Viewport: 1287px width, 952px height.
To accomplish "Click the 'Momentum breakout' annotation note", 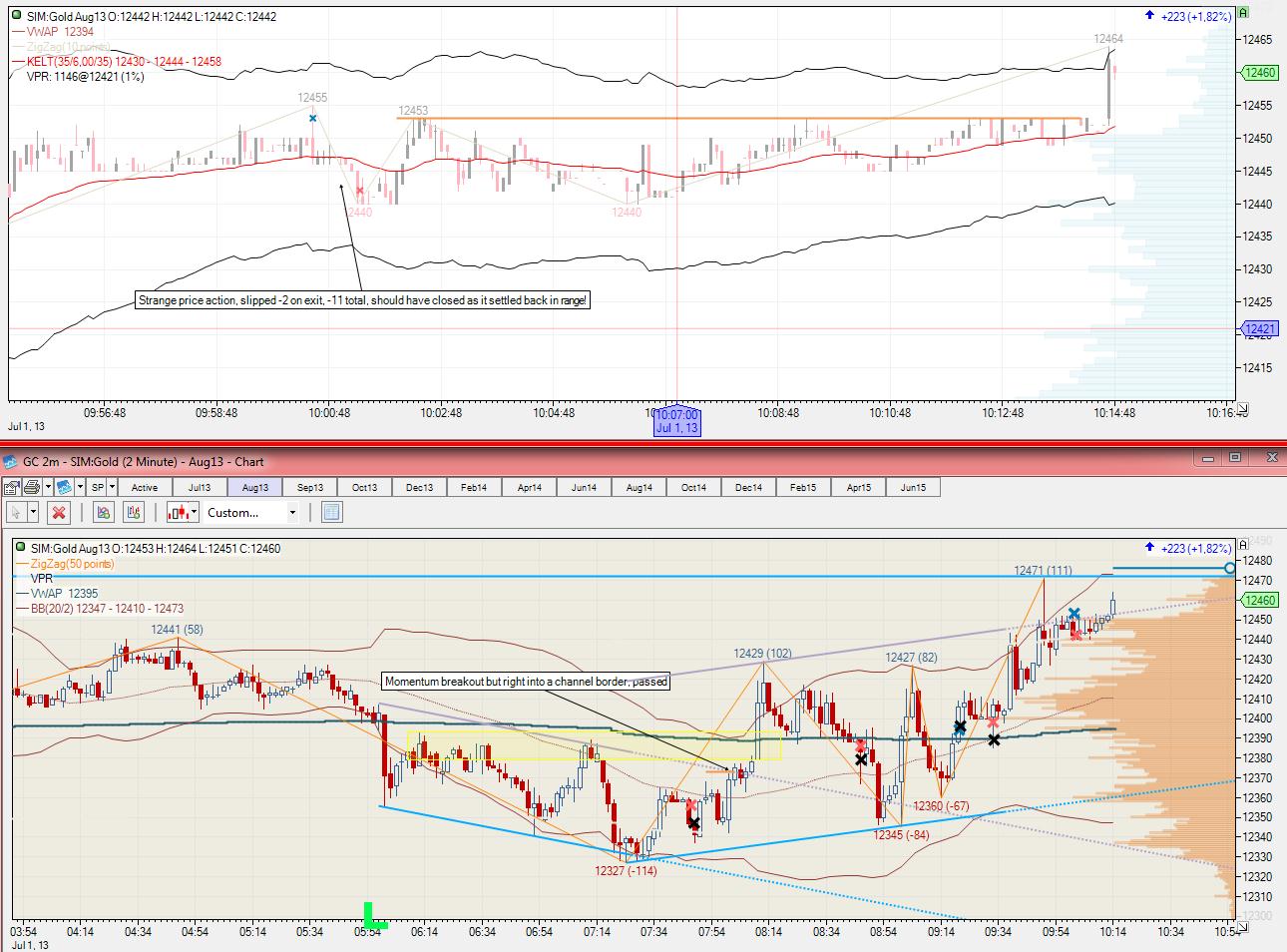I will click(x=526, y=682).
